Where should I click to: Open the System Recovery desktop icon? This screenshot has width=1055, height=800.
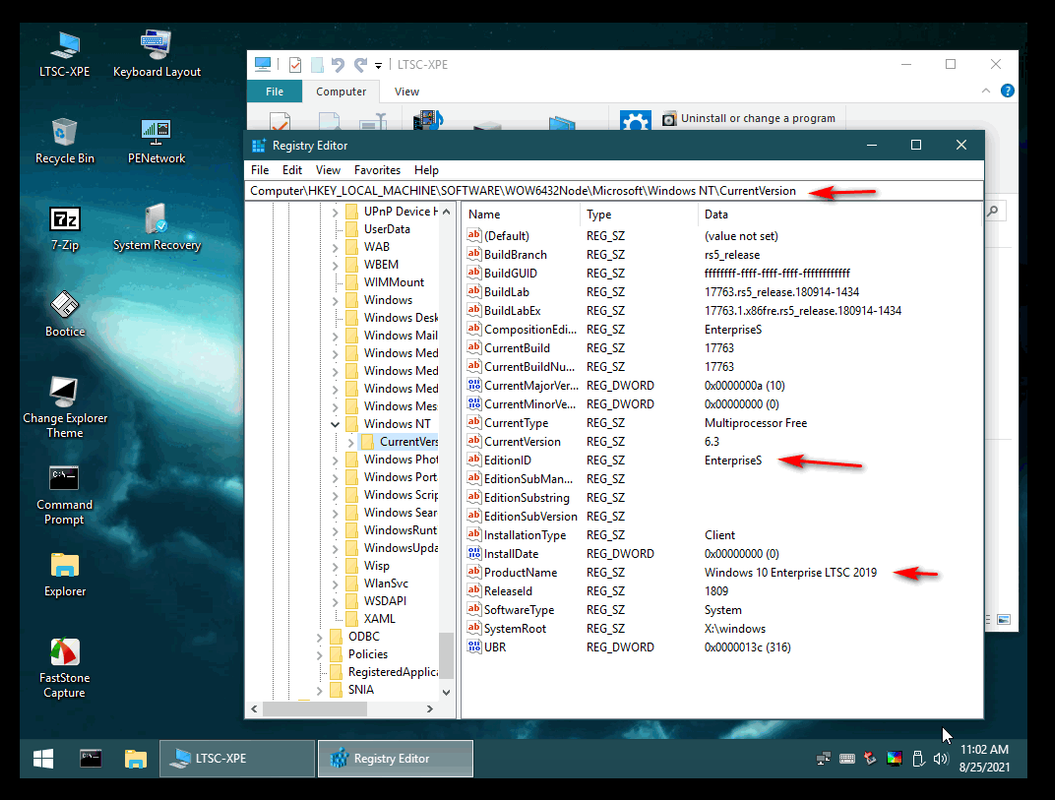click(157, 229)
